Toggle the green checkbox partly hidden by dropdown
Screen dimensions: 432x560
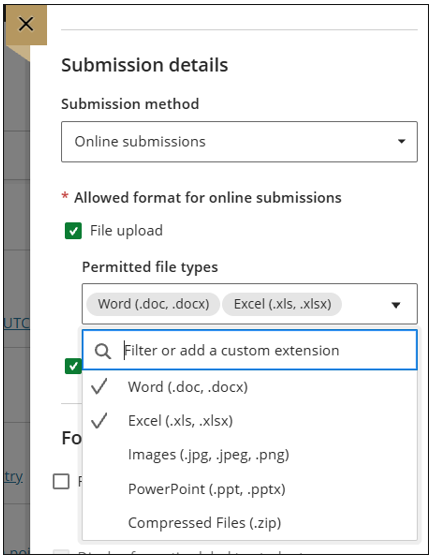pyautogui.click(x=73, y=366)
